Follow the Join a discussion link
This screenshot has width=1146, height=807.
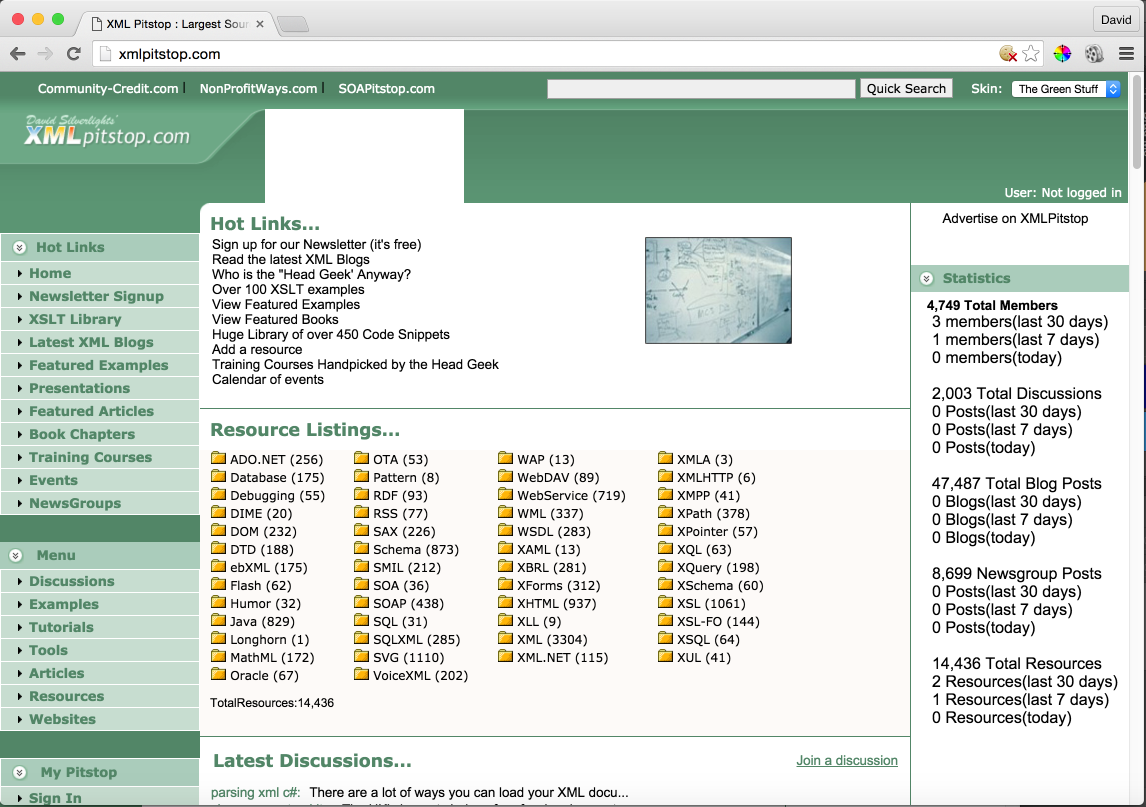tap(847, 760)
